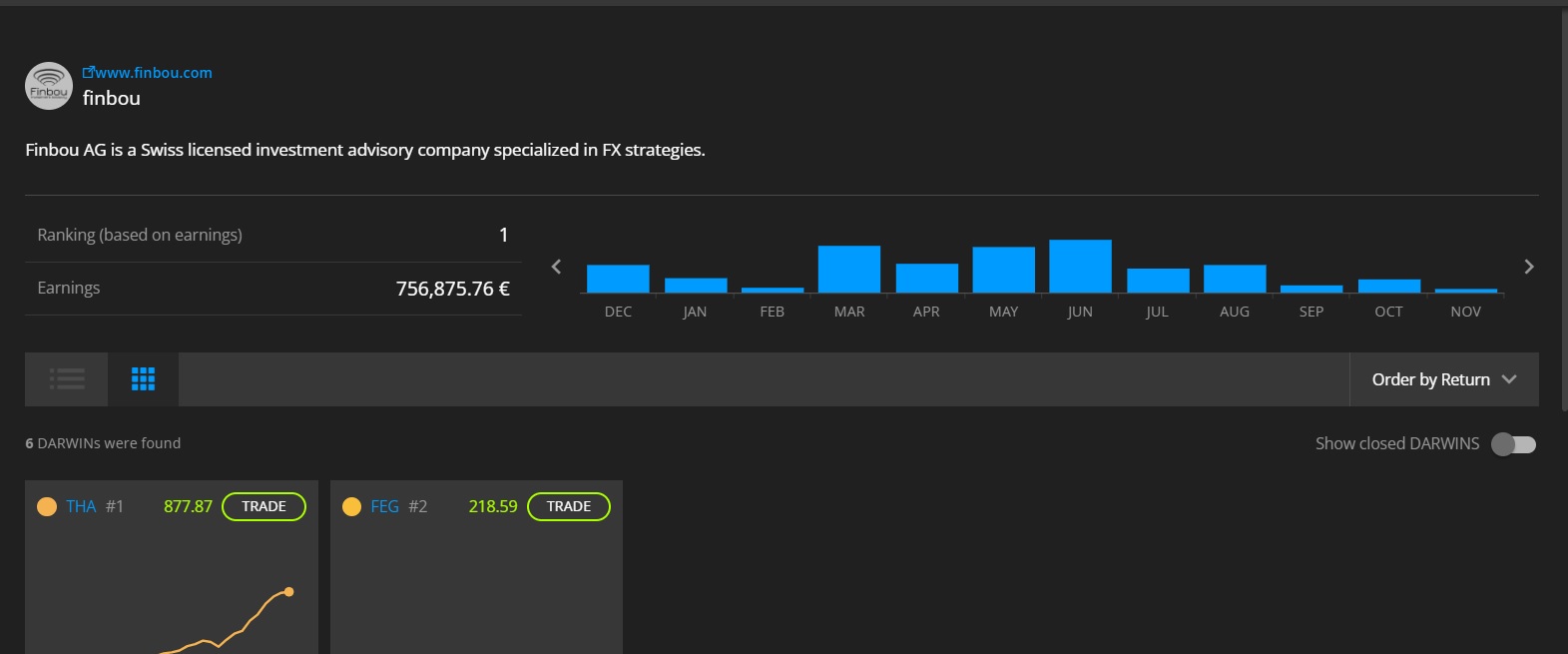Screen dimensions: 1568x654
Task: Open the FEG DARWIN link
Action: [384, 507]
